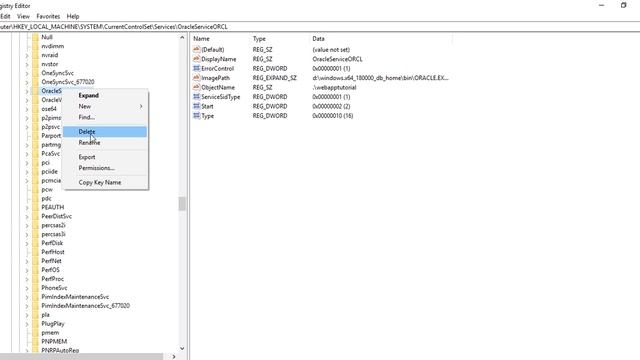Click the percsas2i key folder icon

(35, 225)
